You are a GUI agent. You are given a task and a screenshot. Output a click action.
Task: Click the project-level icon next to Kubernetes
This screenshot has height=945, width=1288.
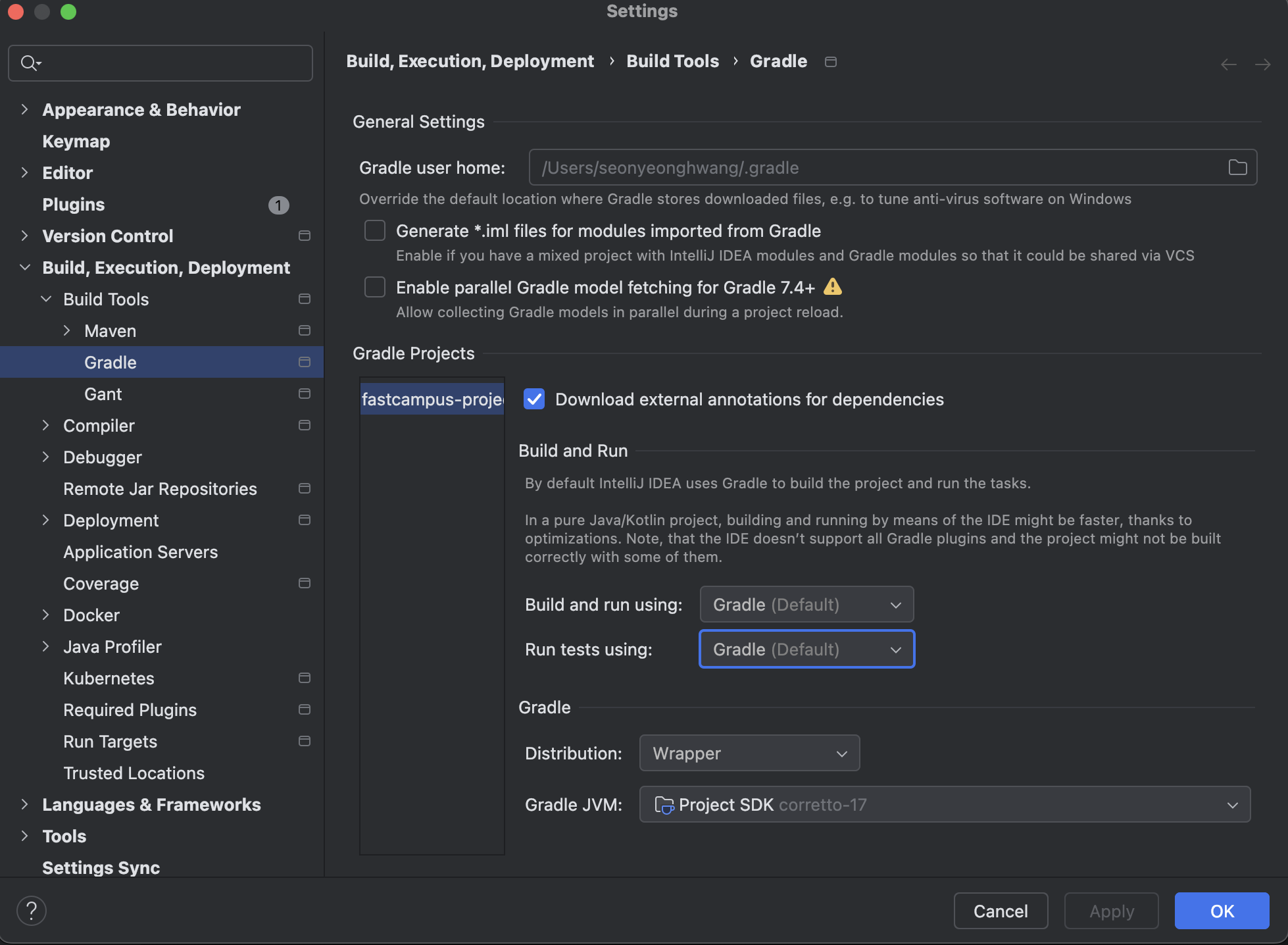pos(304,678)
